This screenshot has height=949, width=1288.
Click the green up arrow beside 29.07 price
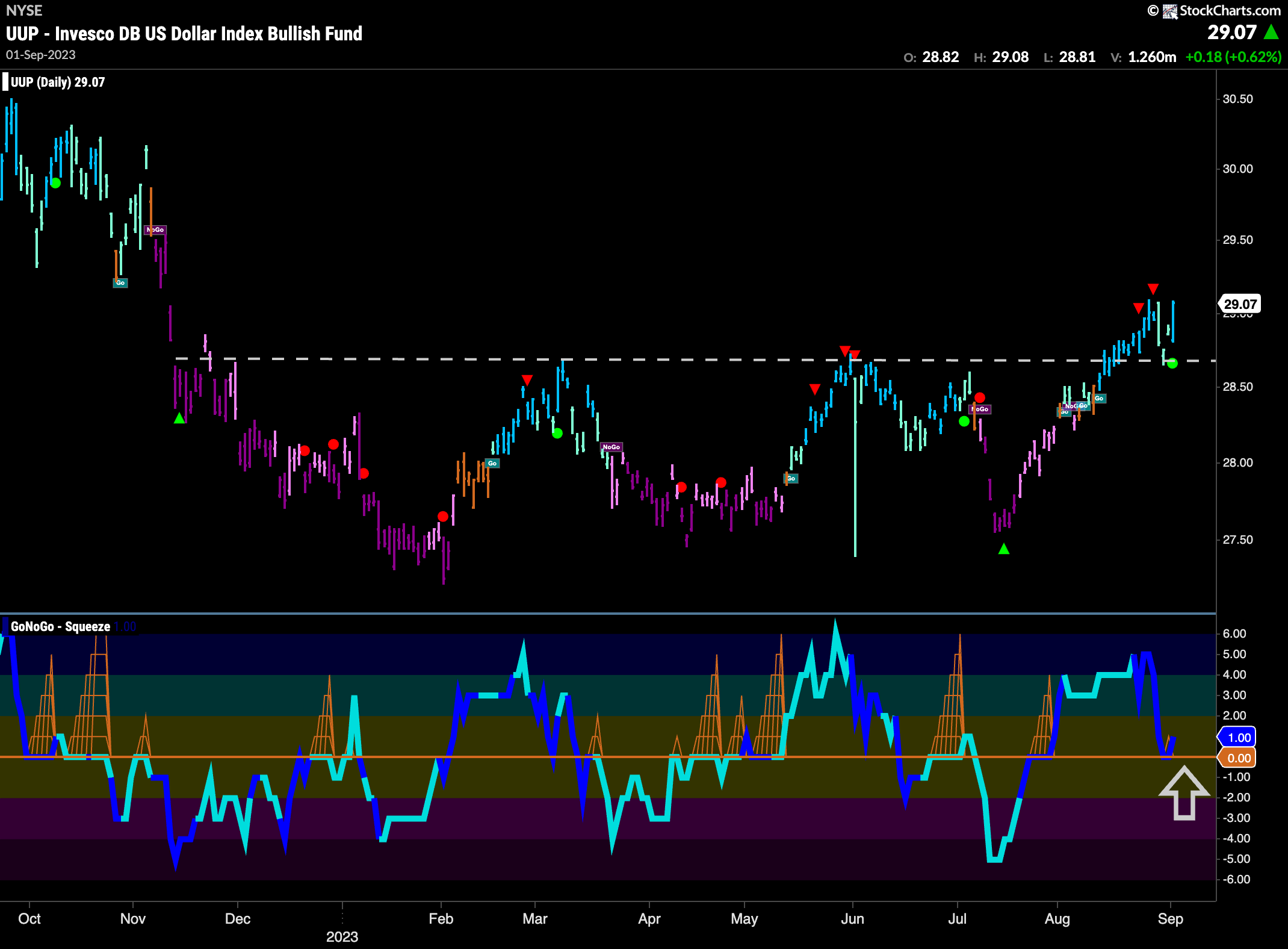[x=1272, y=32]
